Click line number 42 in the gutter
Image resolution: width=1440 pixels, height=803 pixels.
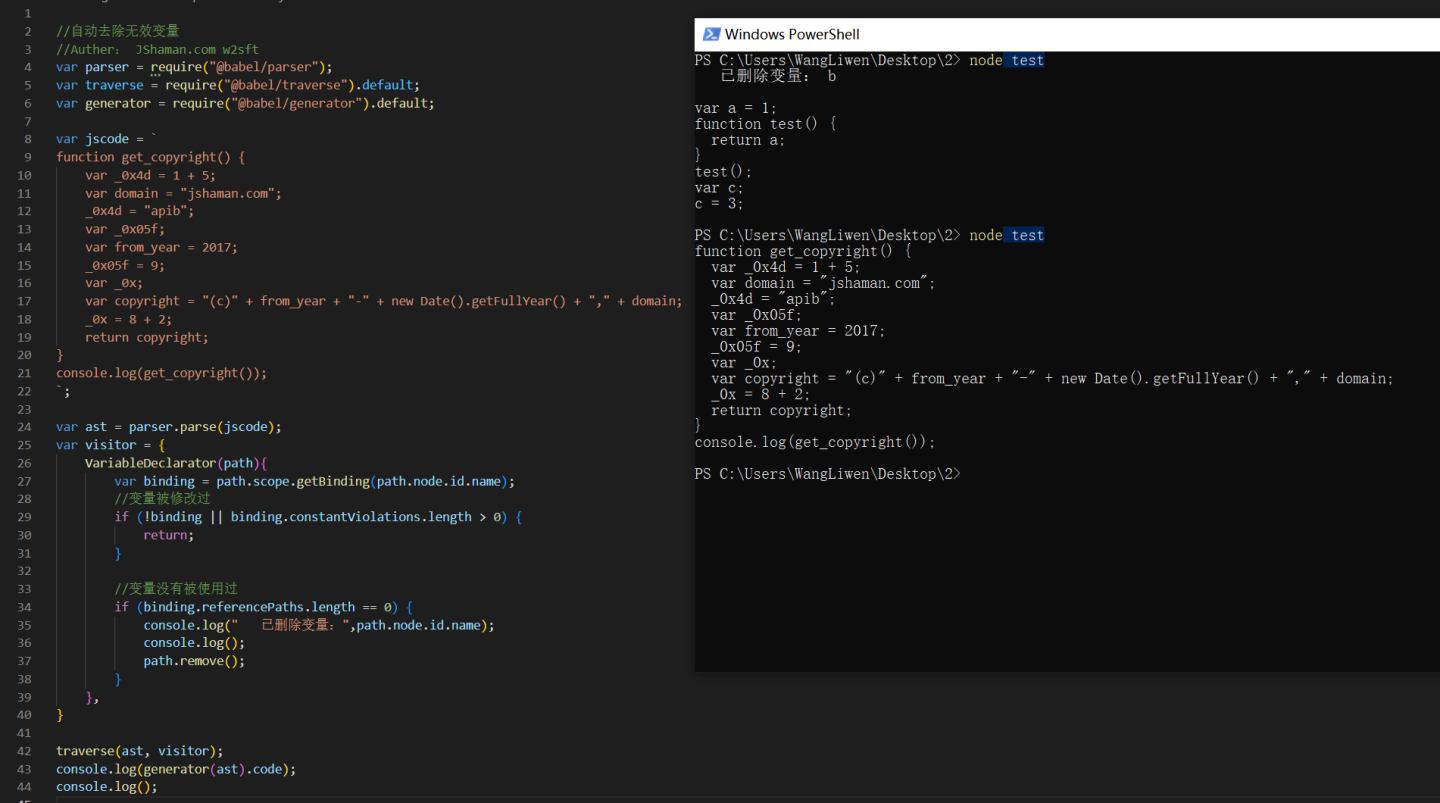pyautogui.click(x=24, y=751)
